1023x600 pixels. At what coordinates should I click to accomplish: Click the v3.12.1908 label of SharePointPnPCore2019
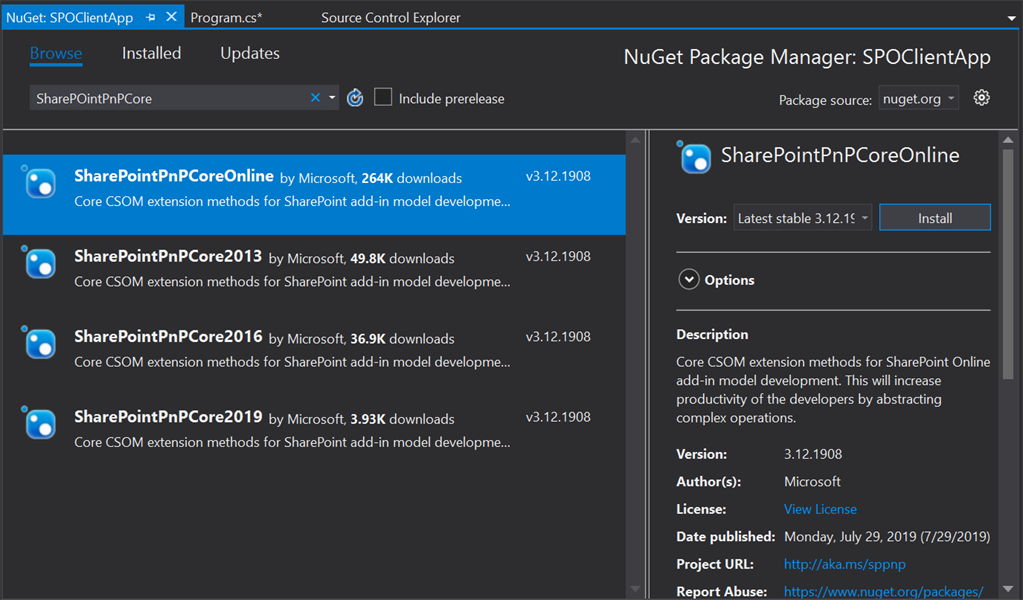point(558,417)
